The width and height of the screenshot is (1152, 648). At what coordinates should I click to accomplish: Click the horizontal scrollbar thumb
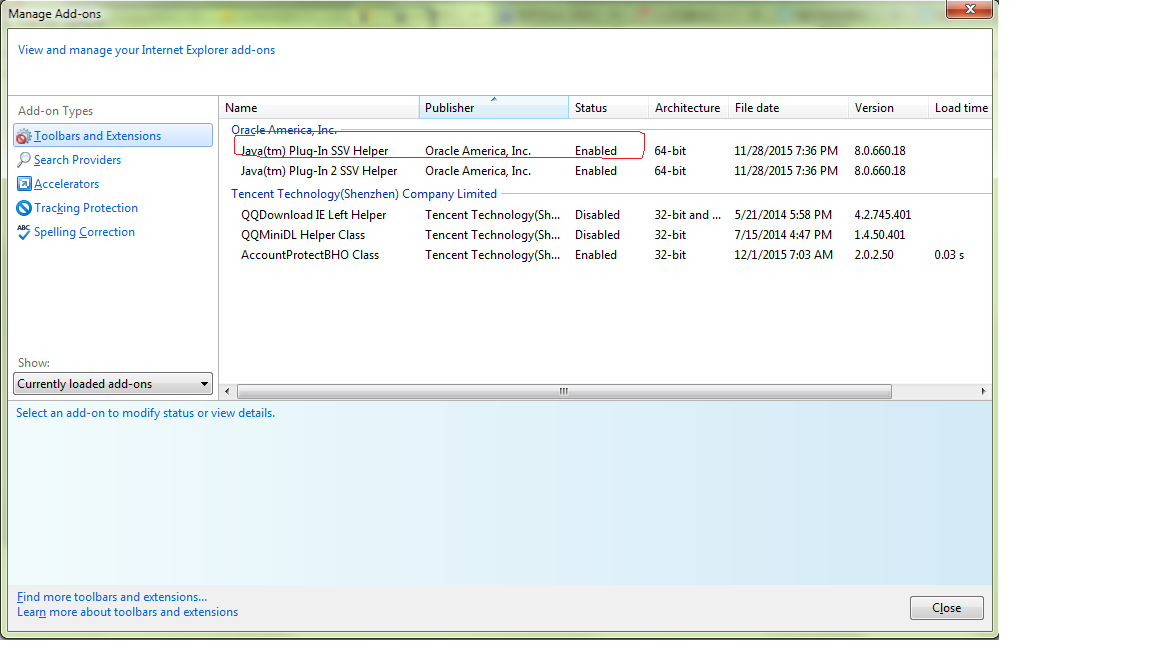click(x=564, y=392)
